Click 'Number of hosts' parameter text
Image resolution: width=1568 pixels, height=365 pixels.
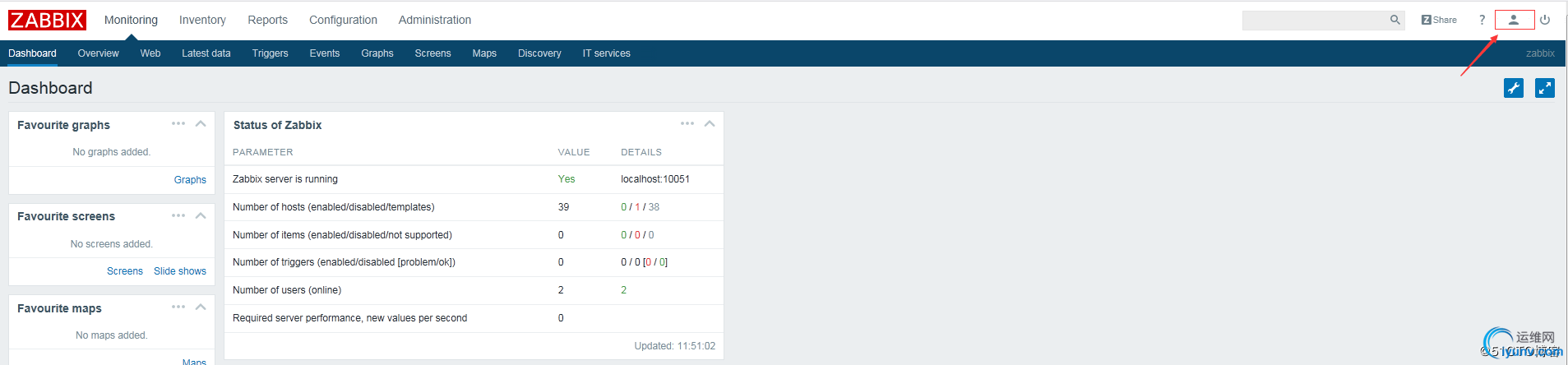pyautogui.click(x=333, y=207)
